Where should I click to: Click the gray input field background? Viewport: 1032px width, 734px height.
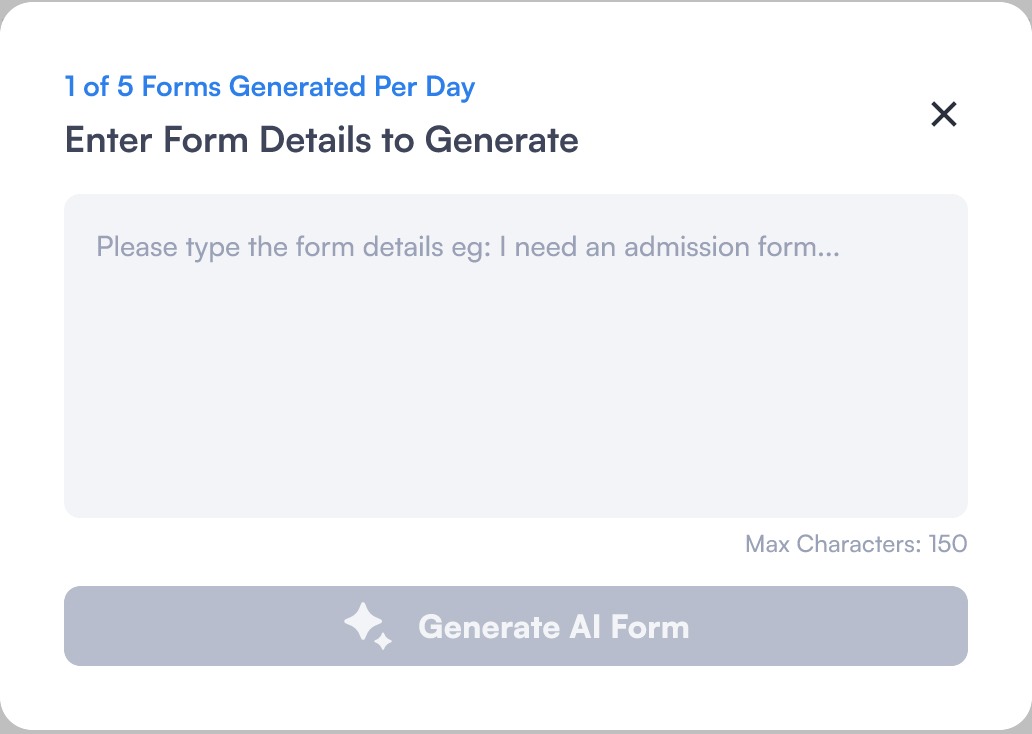point(516,400)
